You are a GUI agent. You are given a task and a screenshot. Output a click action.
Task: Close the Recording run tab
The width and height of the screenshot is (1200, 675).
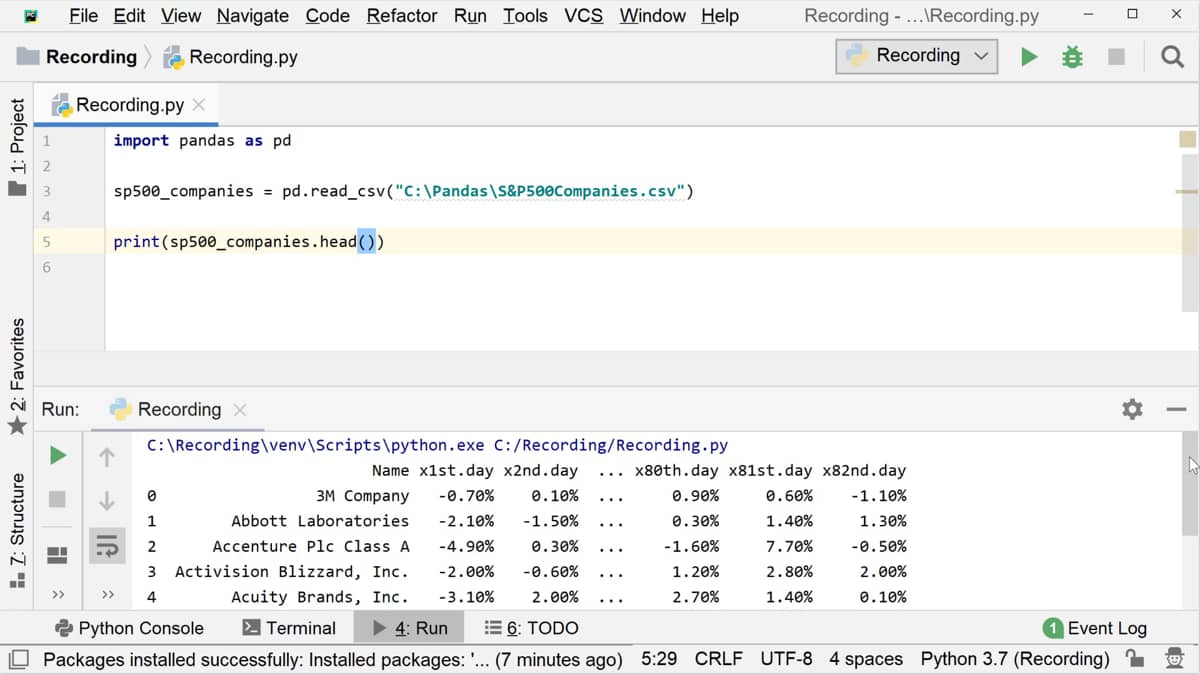(239, 410)
